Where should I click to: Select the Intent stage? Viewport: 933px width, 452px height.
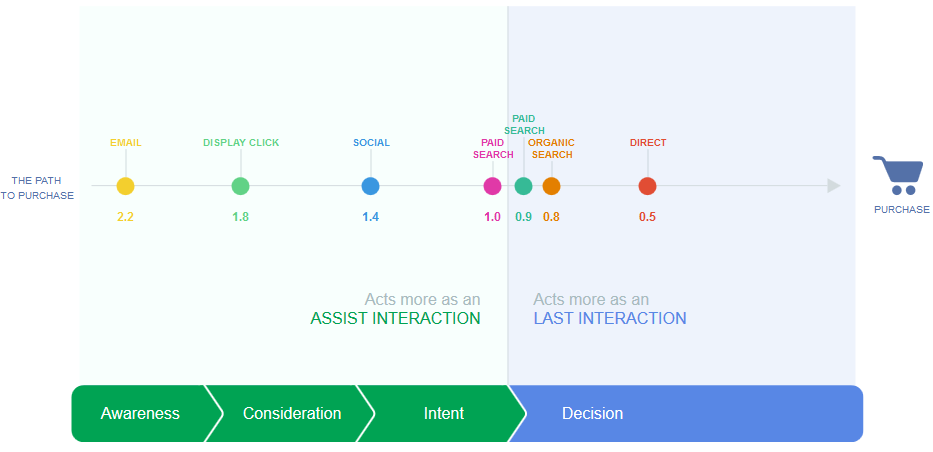pos(443,413)
